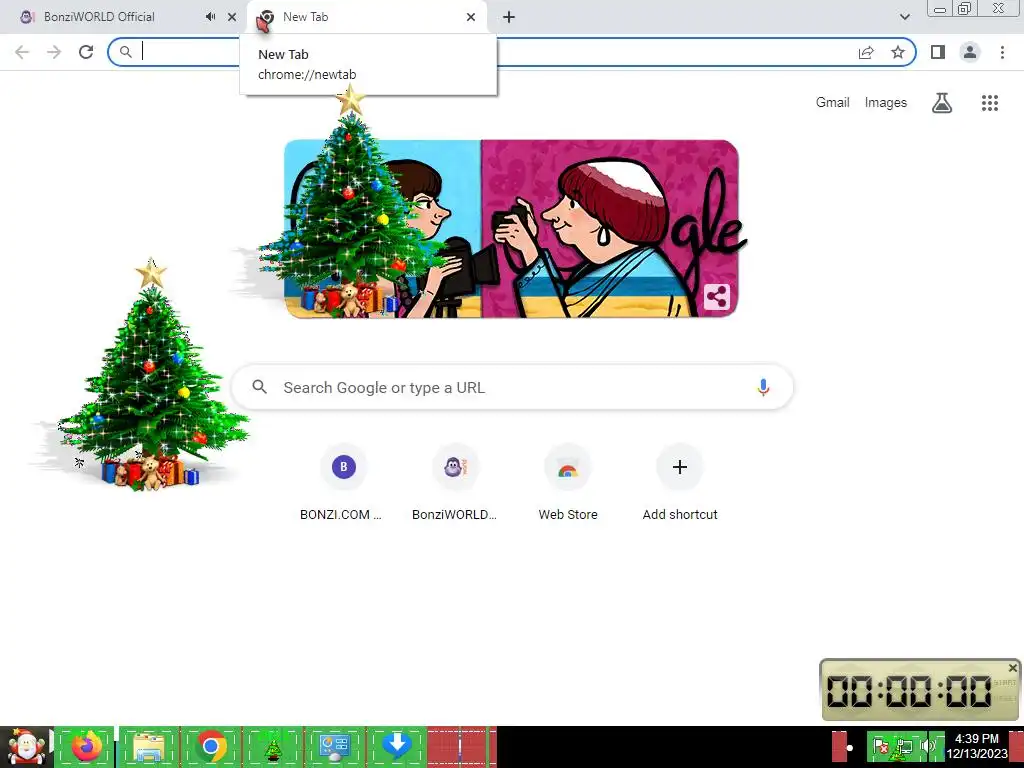
Task: Click the Search Google or type a URL box
Action: [x=513, y=387]
